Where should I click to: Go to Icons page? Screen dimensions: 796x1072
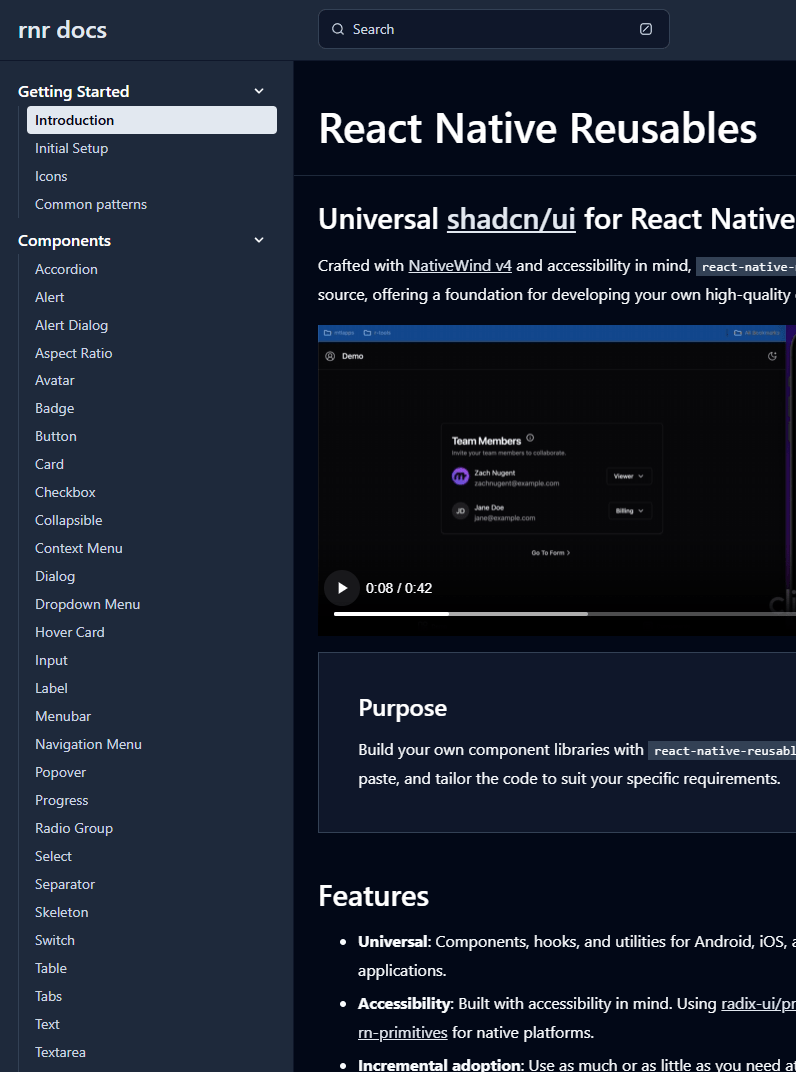click(x=51, y=176)
